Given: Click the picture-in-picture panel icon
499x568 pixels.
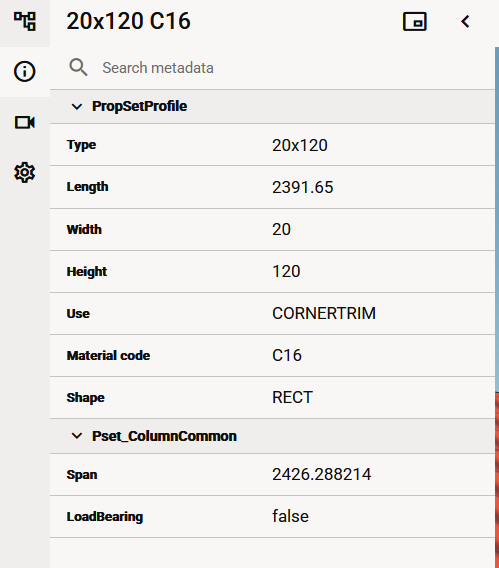Looking at the screenshot, I should (415, 22).
